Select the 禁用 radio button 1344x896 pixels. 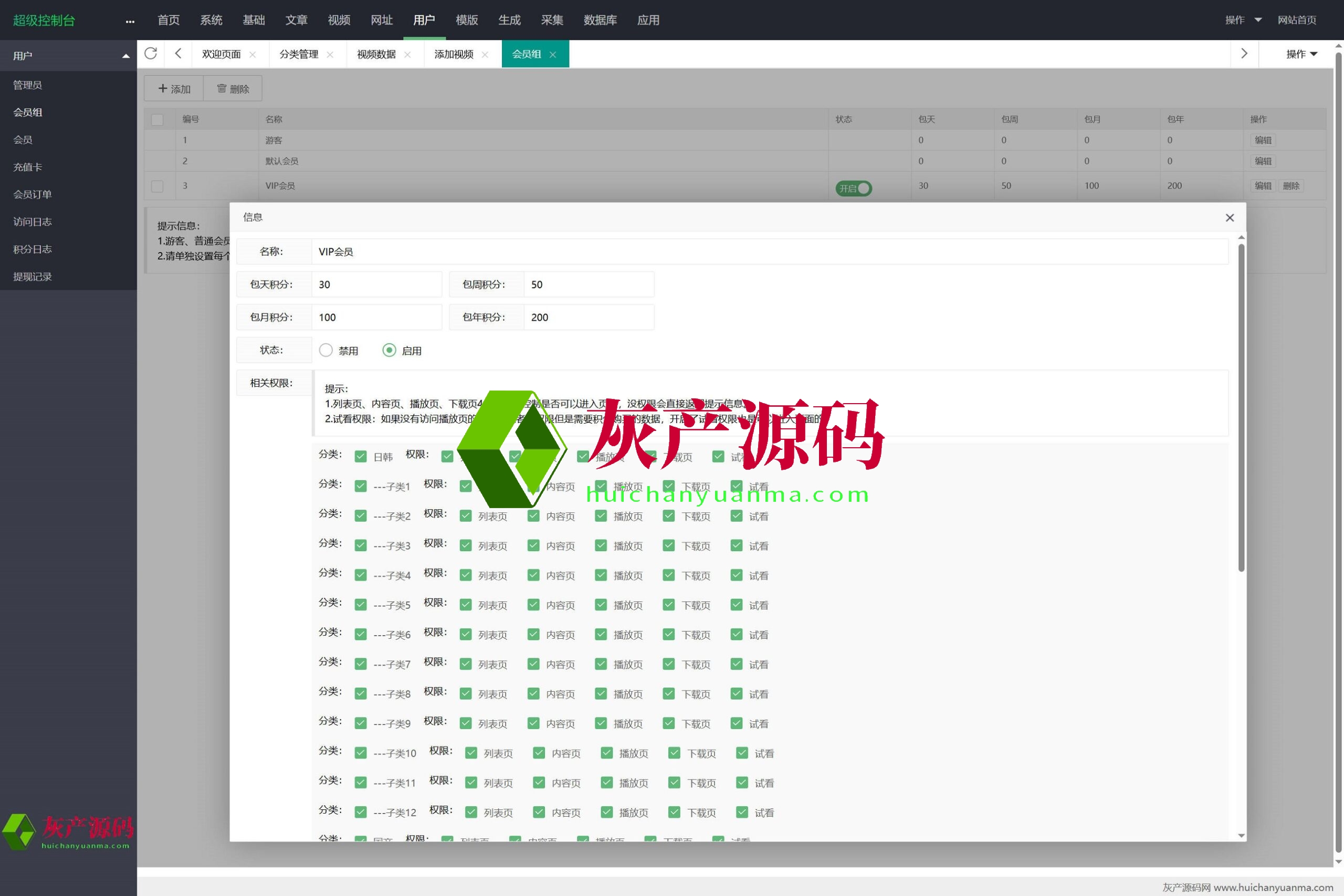tap(325, 350)
